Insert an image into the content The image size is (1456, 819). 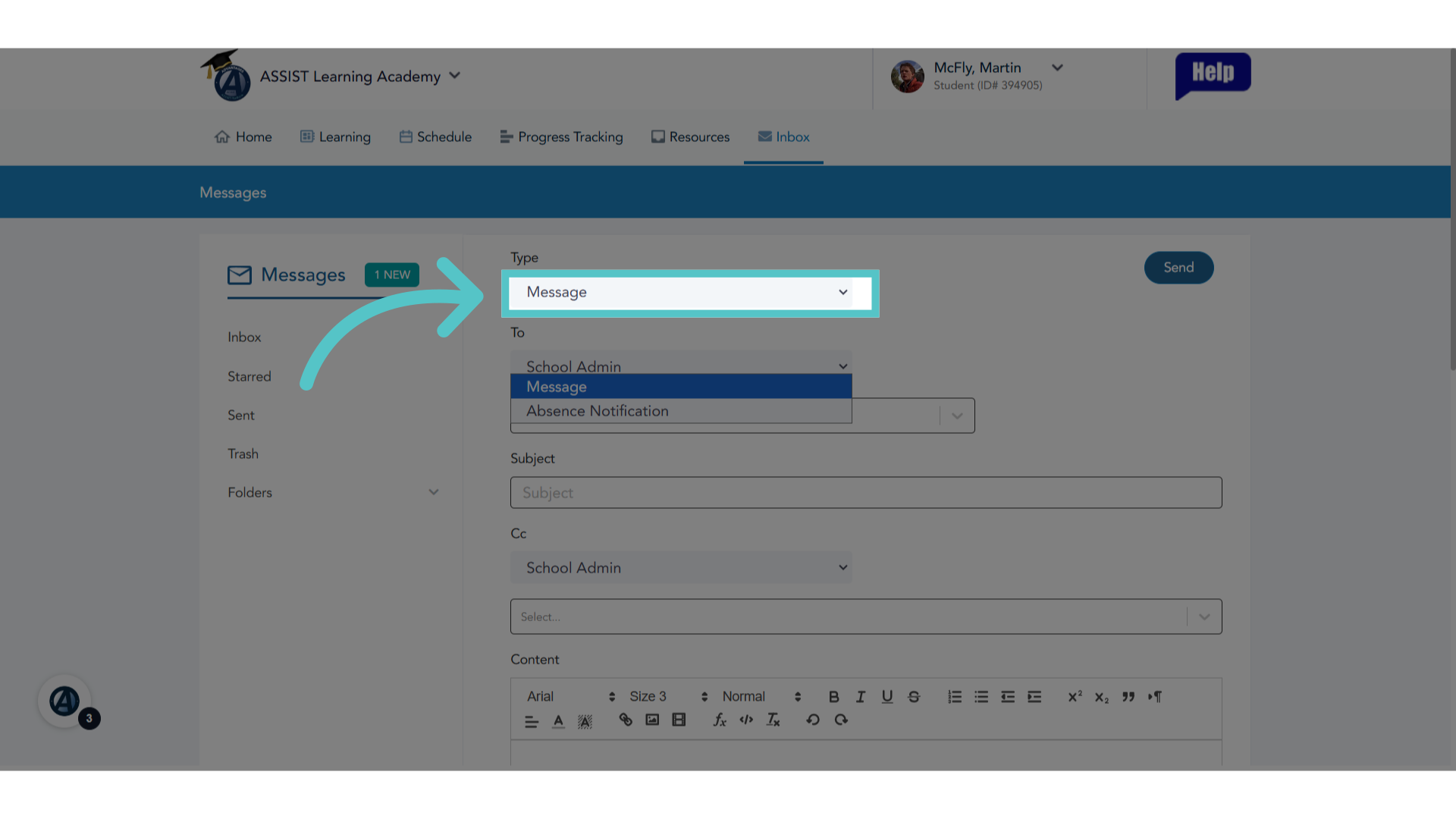click(x=652, y=720)
